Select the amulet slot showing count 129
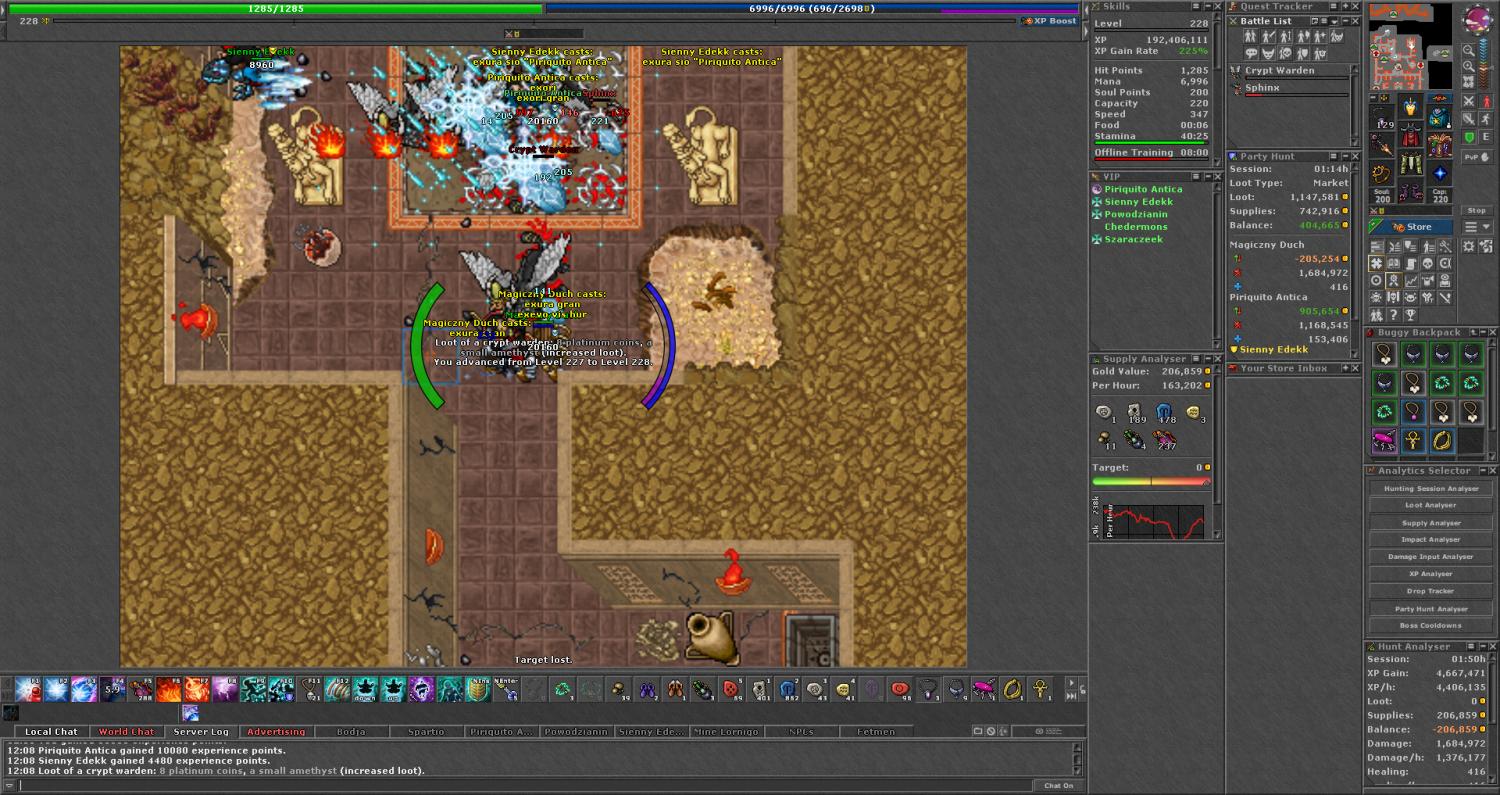 pos(1381,118)
